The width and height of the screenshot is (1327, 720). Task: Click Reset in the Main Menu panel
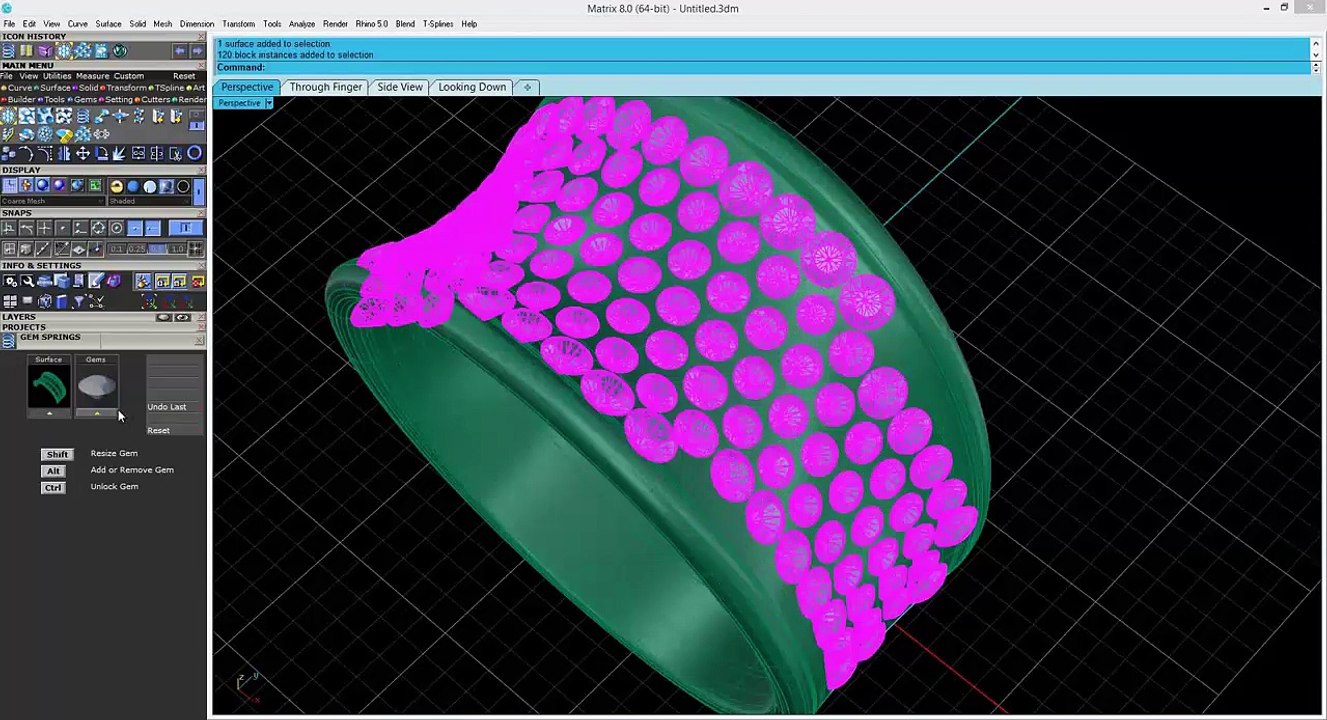(x=184, y=76)
